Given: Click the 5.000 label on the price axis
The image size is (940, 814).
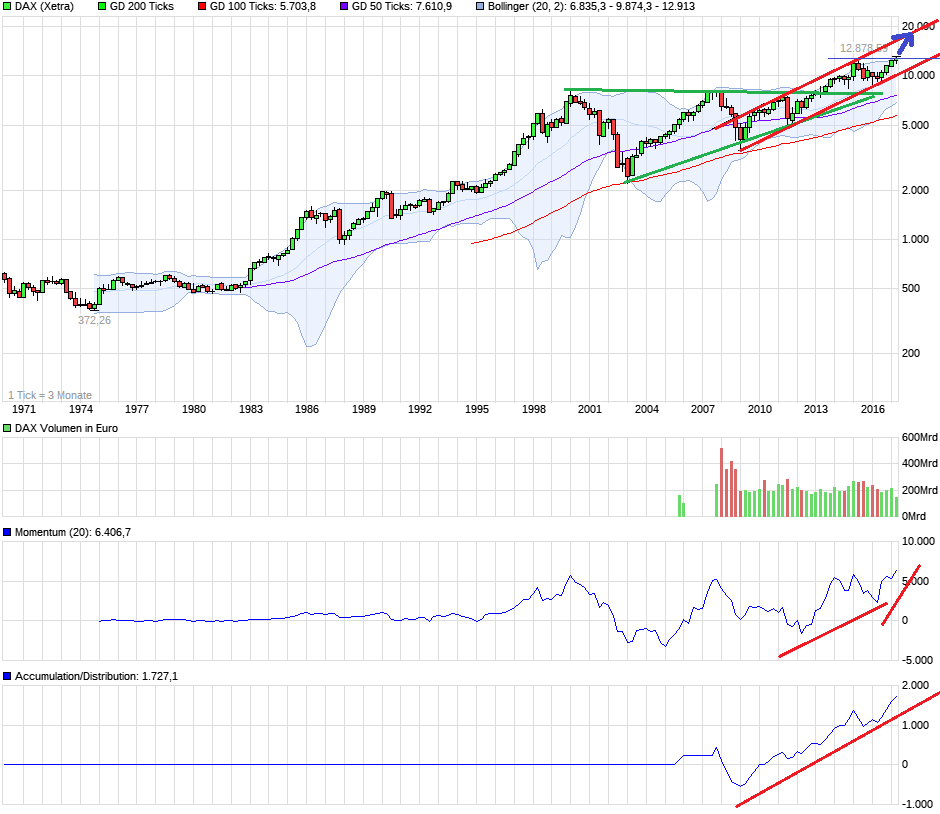Looking at the screenshot, I should pos(915,125).
